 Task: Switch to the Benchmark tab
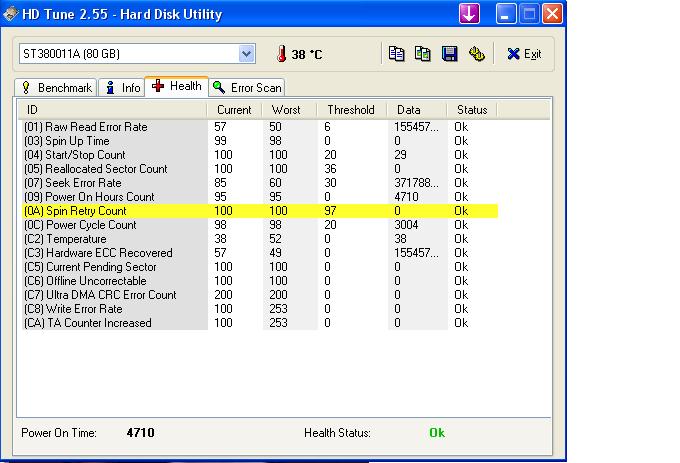(56, 88)
